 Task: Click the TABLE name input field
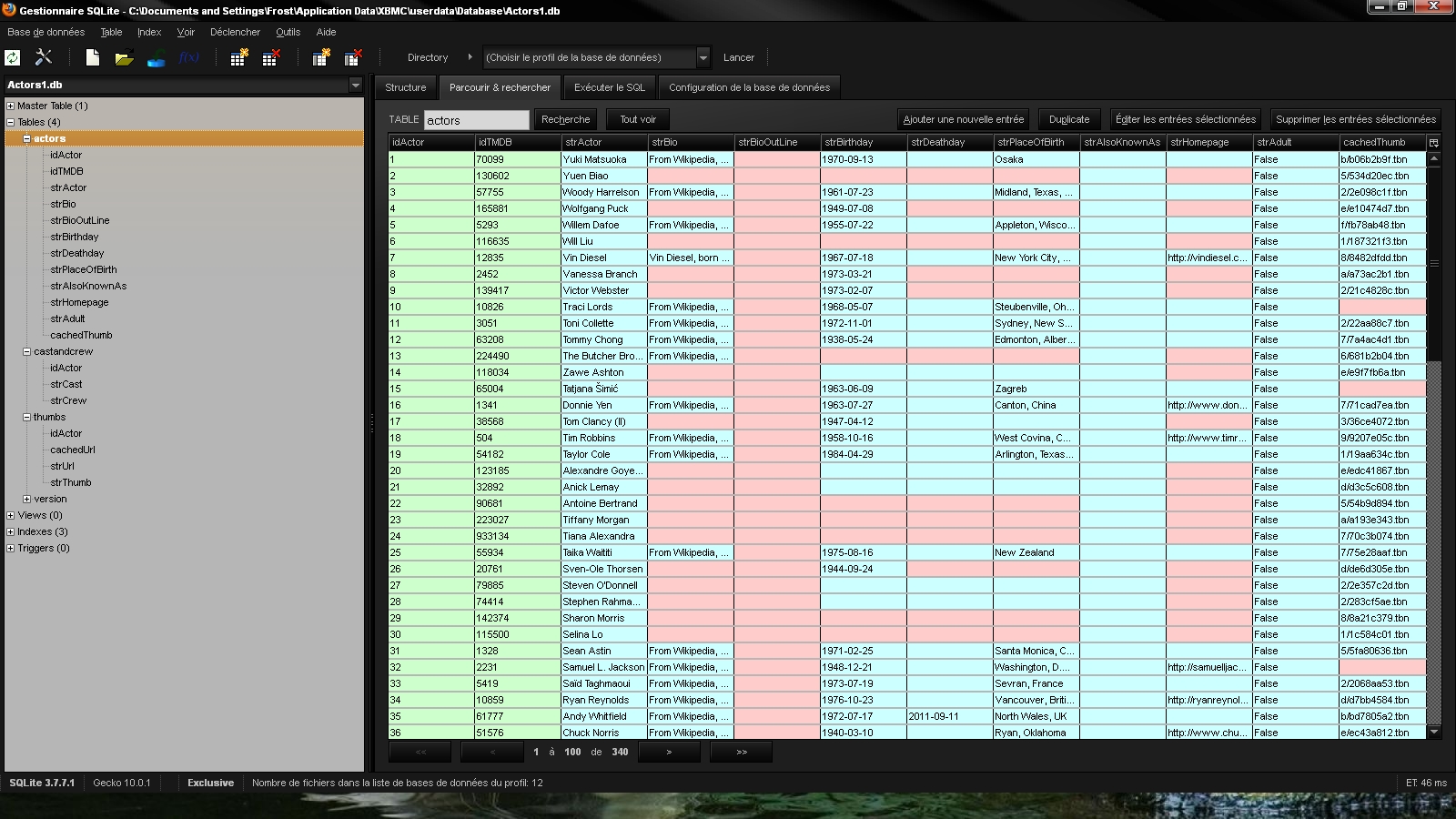pyautogui.click(x=476, y=120)
